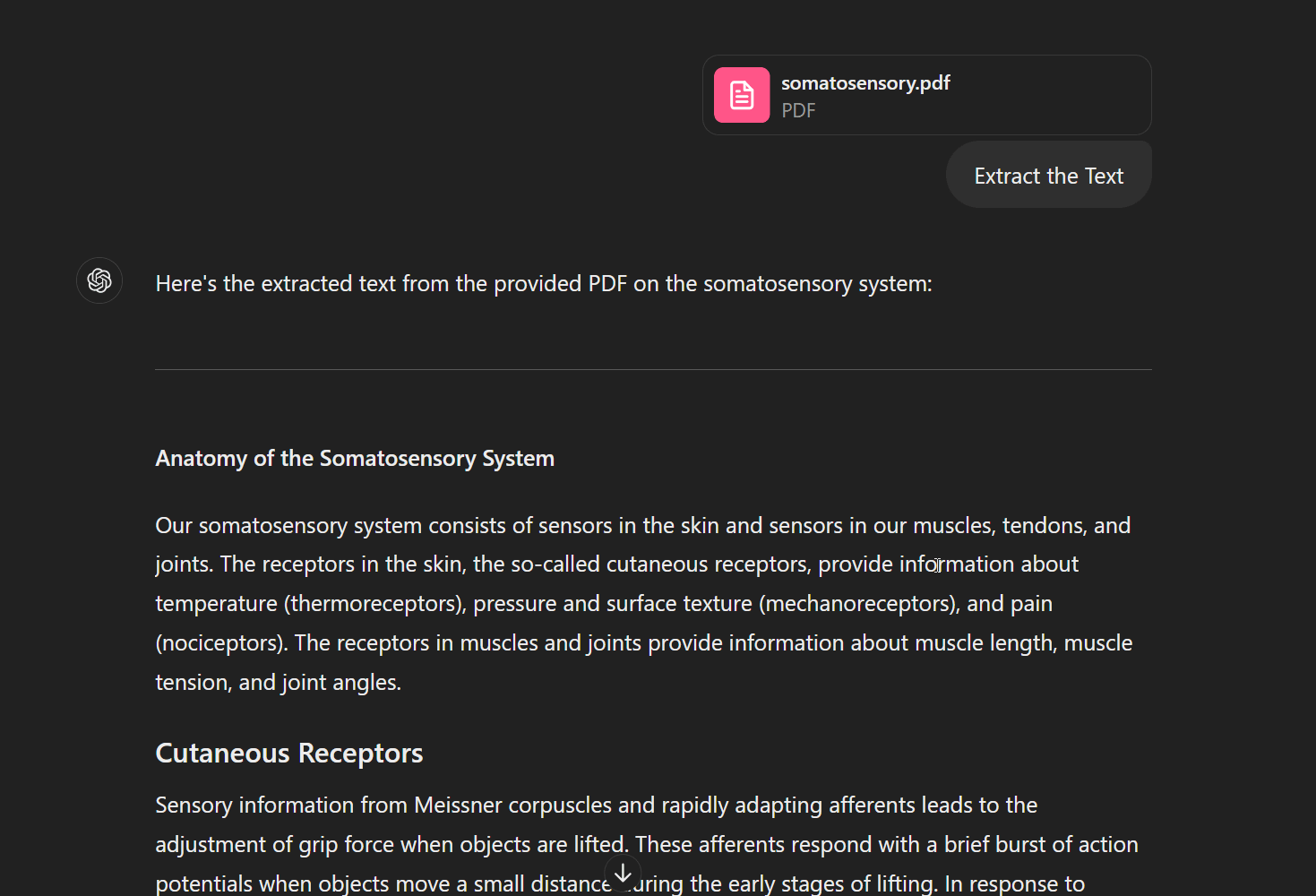Click the 'Anatomy of the Somatosensory System' heading
This screenshot has height=896, width=1316.
(355, 458)
